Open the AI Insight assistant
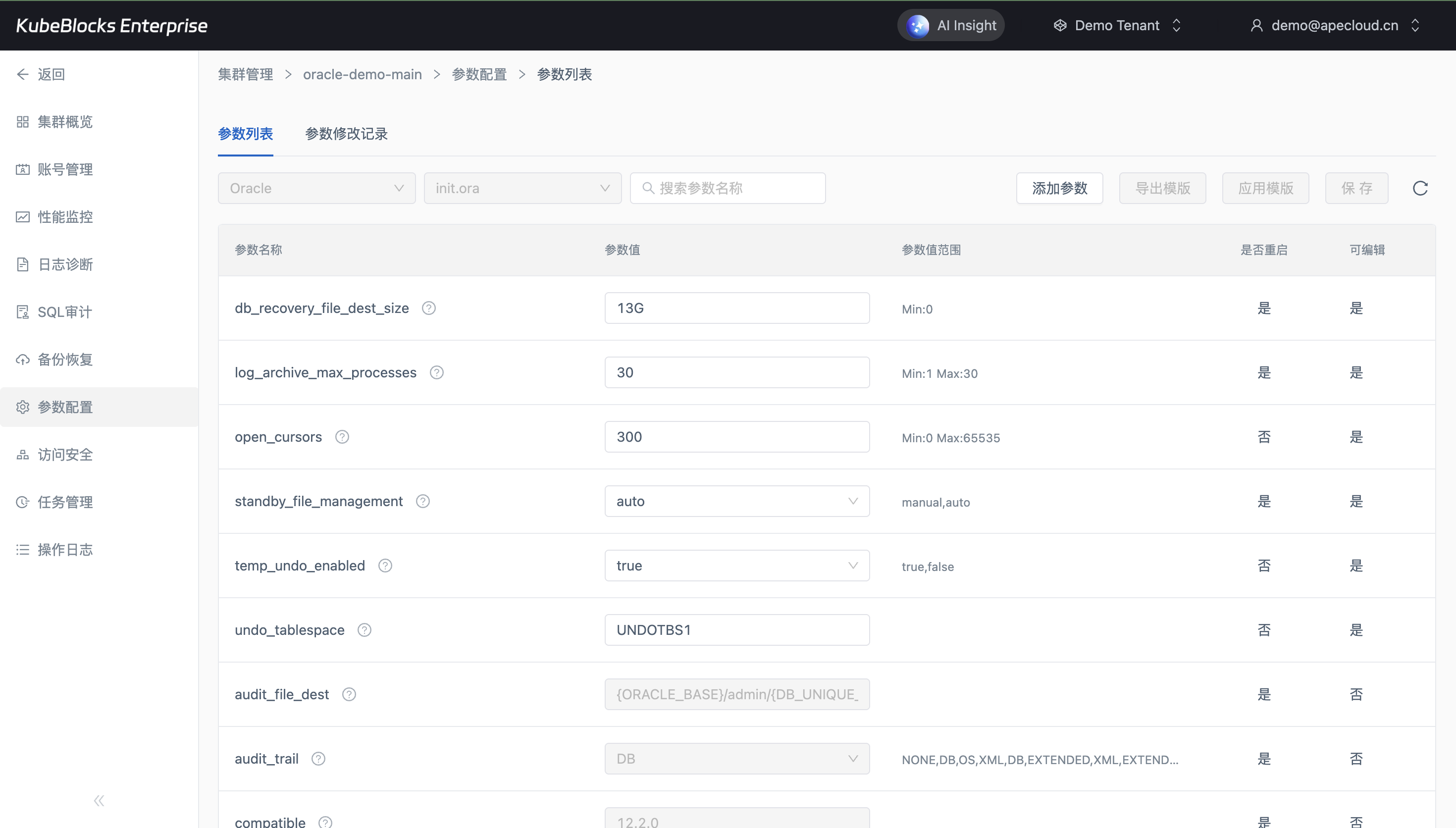1456x828 pixels. tap(950, 26)
